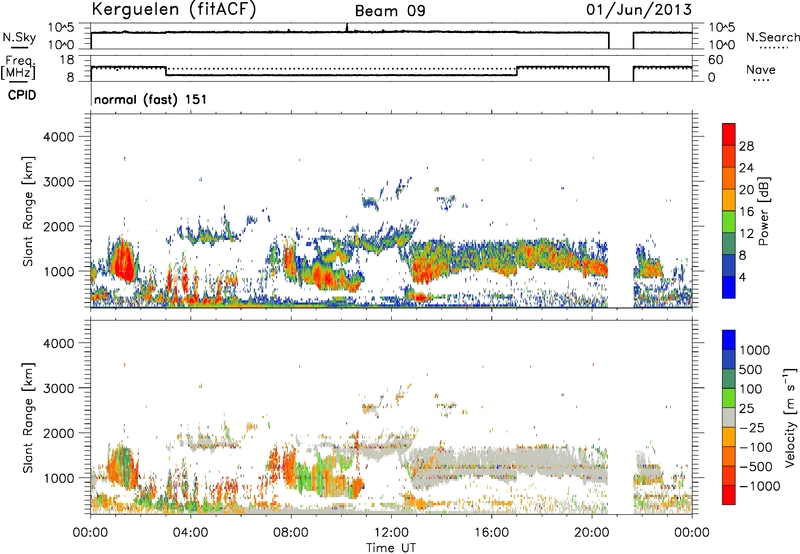This screenshot has width=800, height=554.
Task: Click the '12:00' time tick label
Action: click(391, 532)
